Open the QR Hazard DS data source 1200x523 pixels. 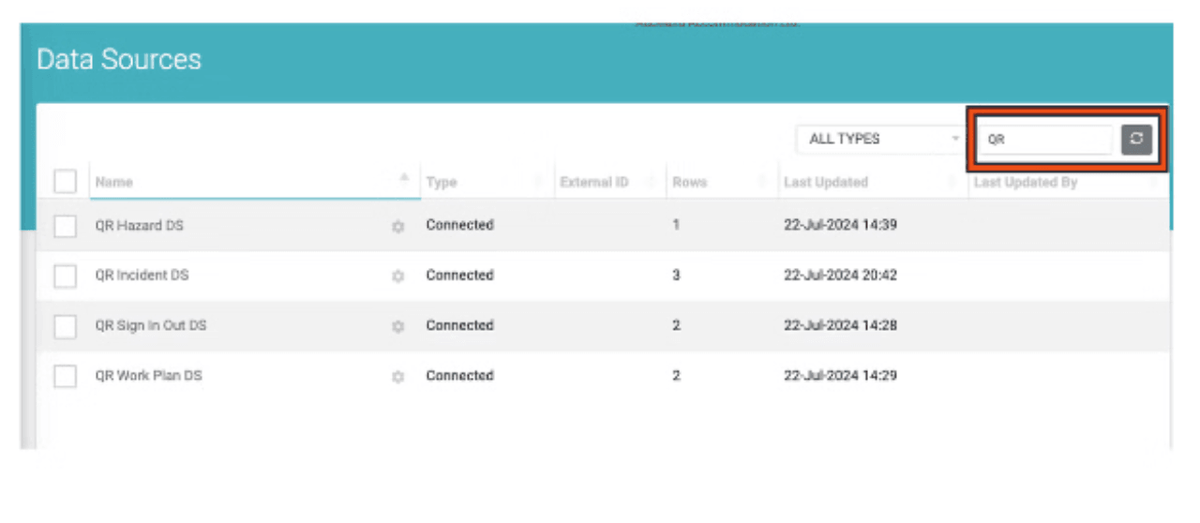(139, 226)
